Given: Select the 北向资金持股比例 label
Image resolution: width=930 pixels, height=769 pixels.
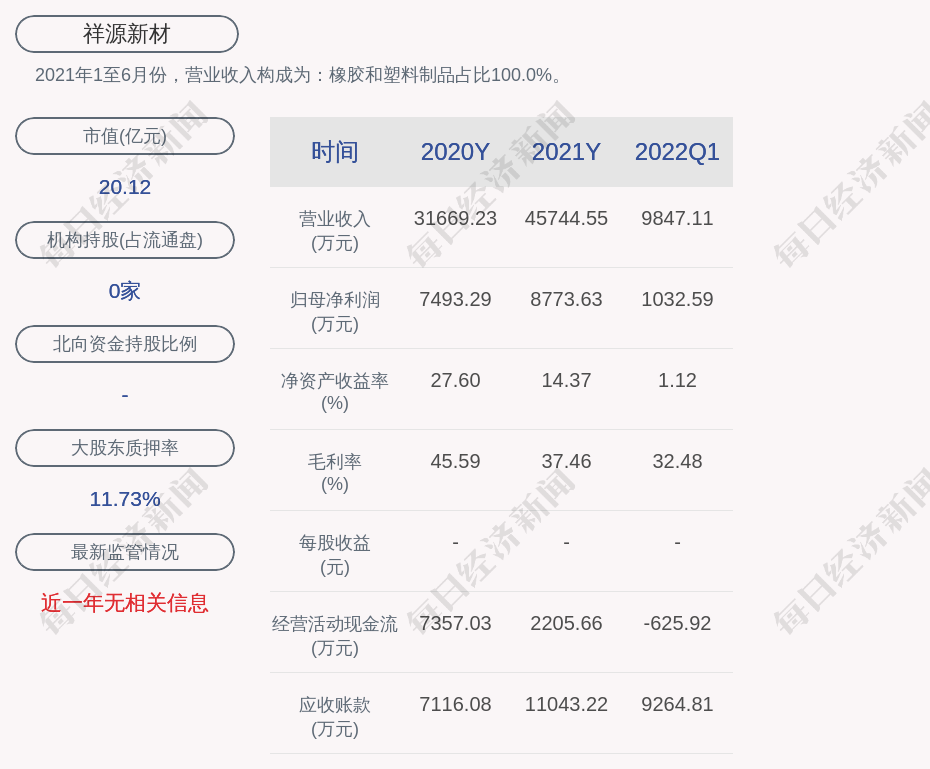Looking at the screenshot, I should click(125, 344).
